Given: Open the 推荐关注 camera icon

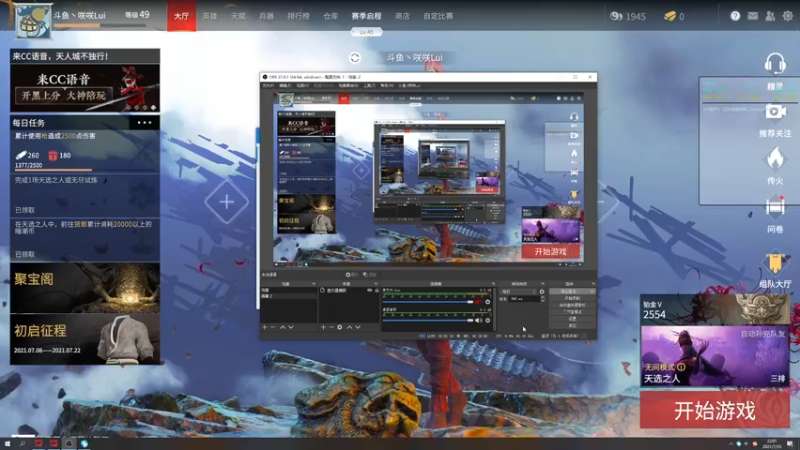Looking at the screenshot, I should [x=775, y=112].
